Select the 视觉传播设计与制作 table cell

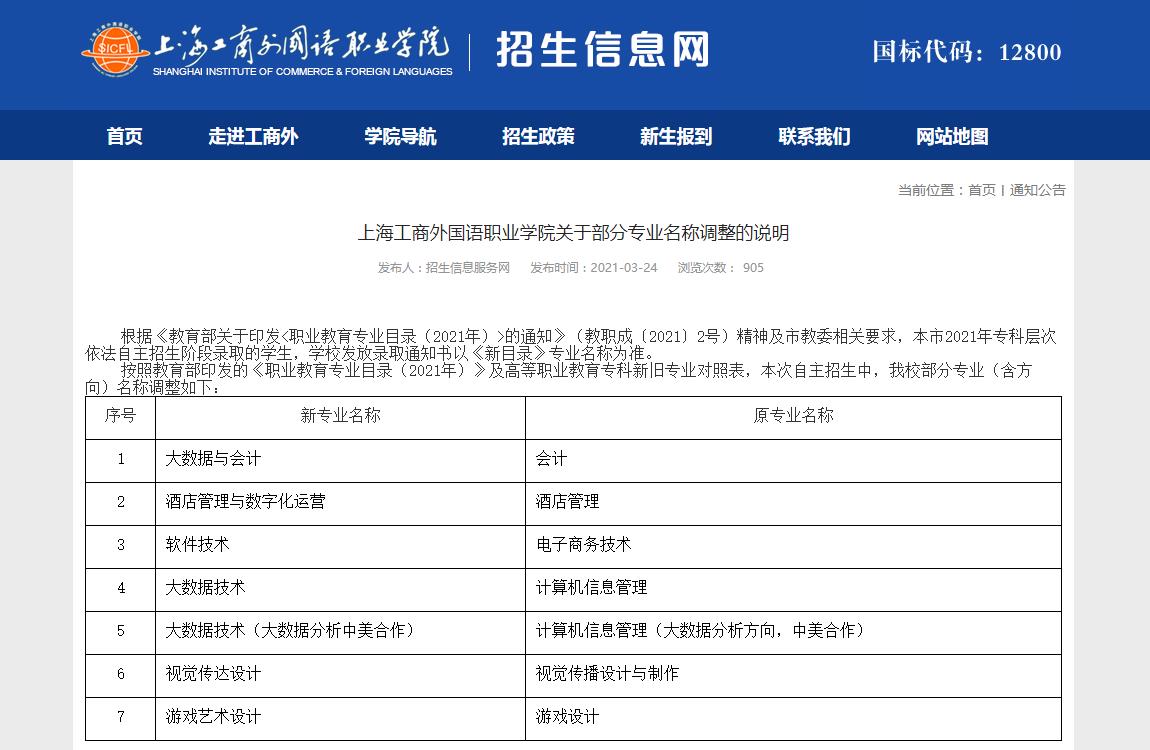click(794, 676)
